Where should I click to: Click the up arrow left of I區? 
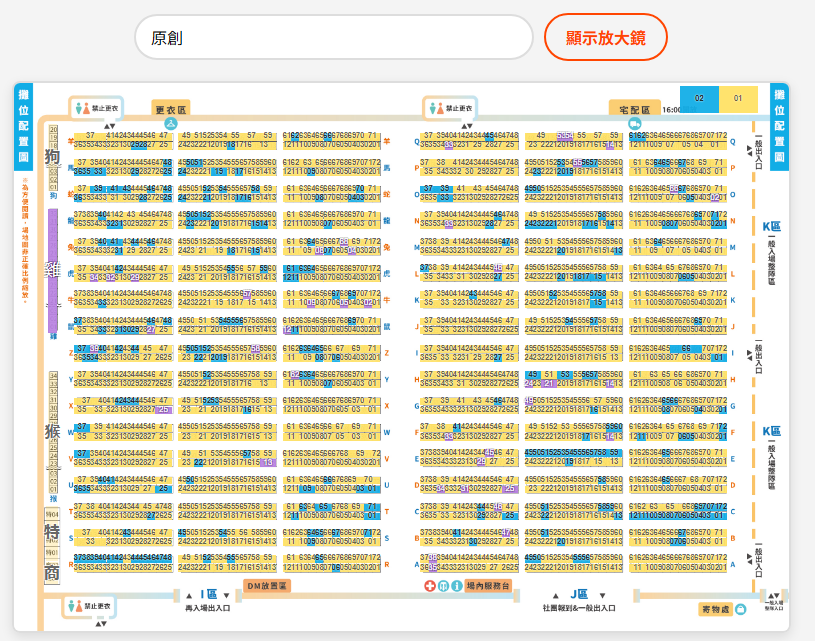point(189,595)
